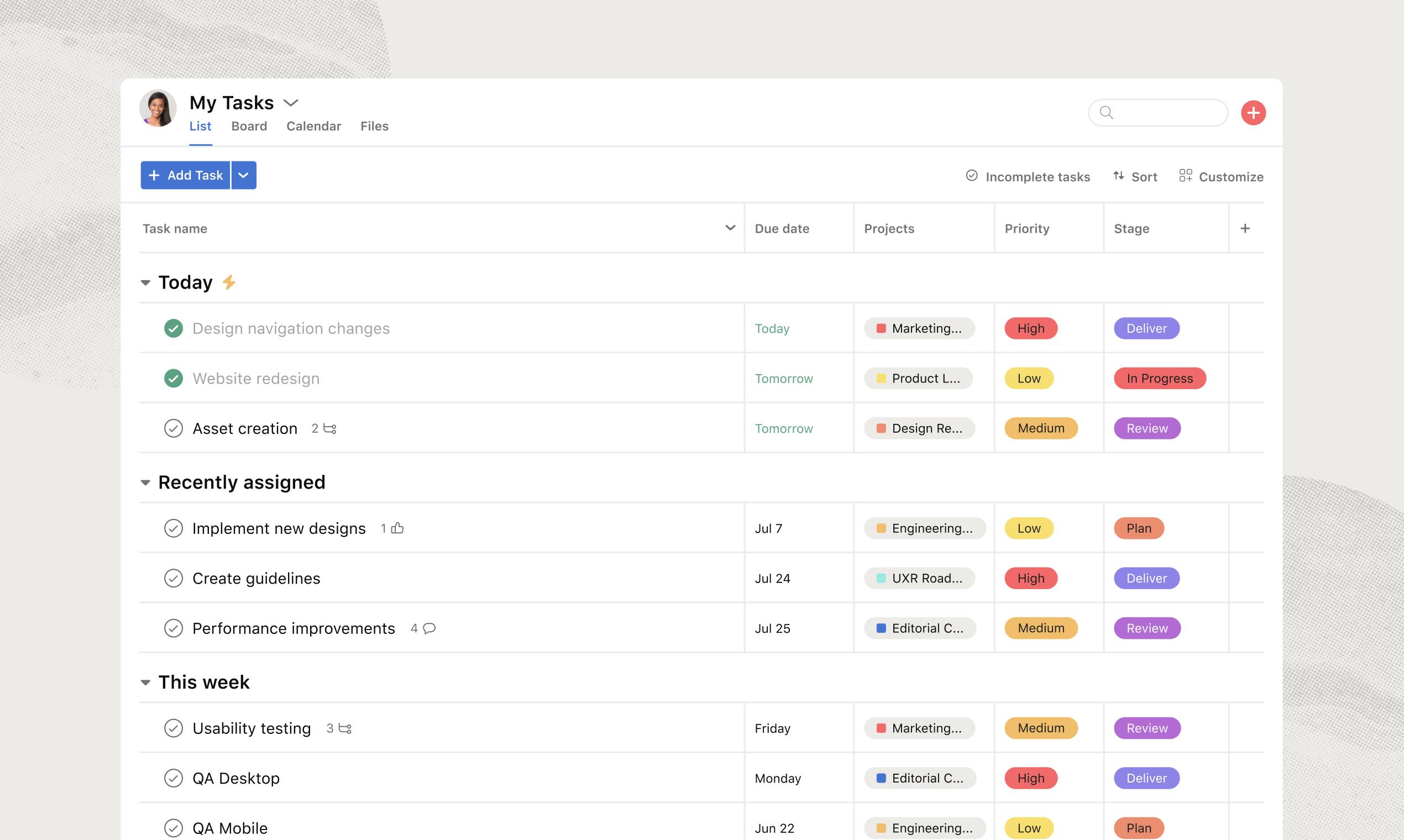Add a new column with plus icon

[x=1245, y=228]
